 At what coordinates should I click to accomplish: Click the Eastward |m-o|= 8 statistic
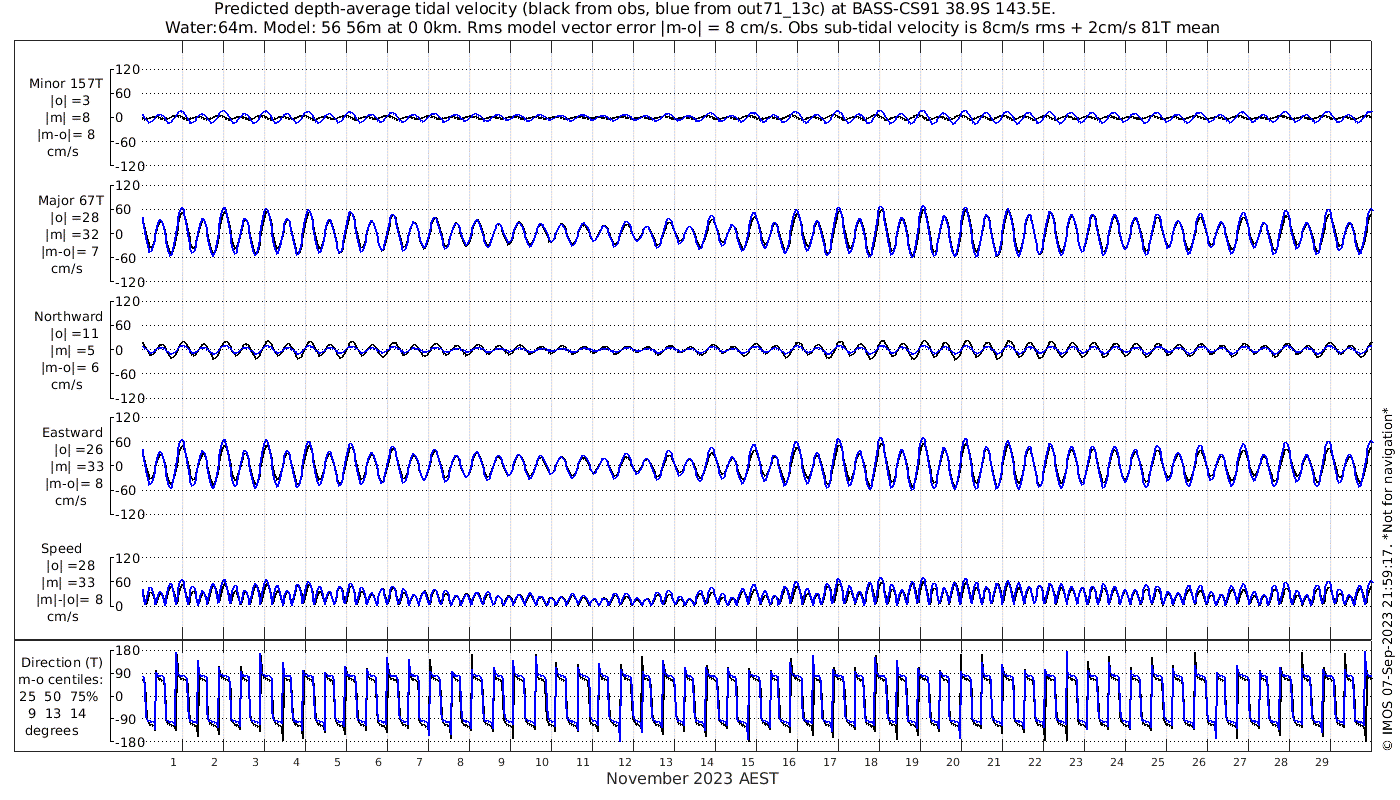72,483
